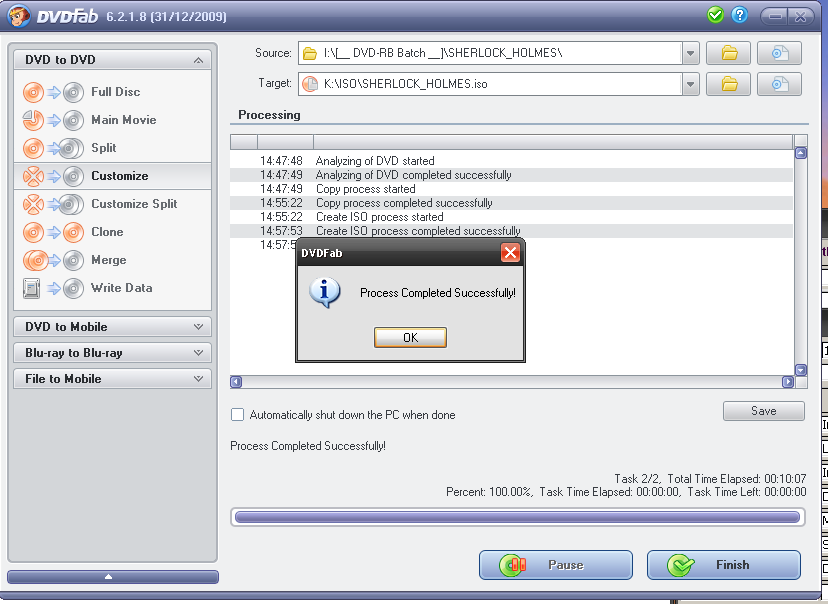Browse for Source folder with folder icon
The image size is (828, 604).
pyautogui.click(x=729, y=53)
